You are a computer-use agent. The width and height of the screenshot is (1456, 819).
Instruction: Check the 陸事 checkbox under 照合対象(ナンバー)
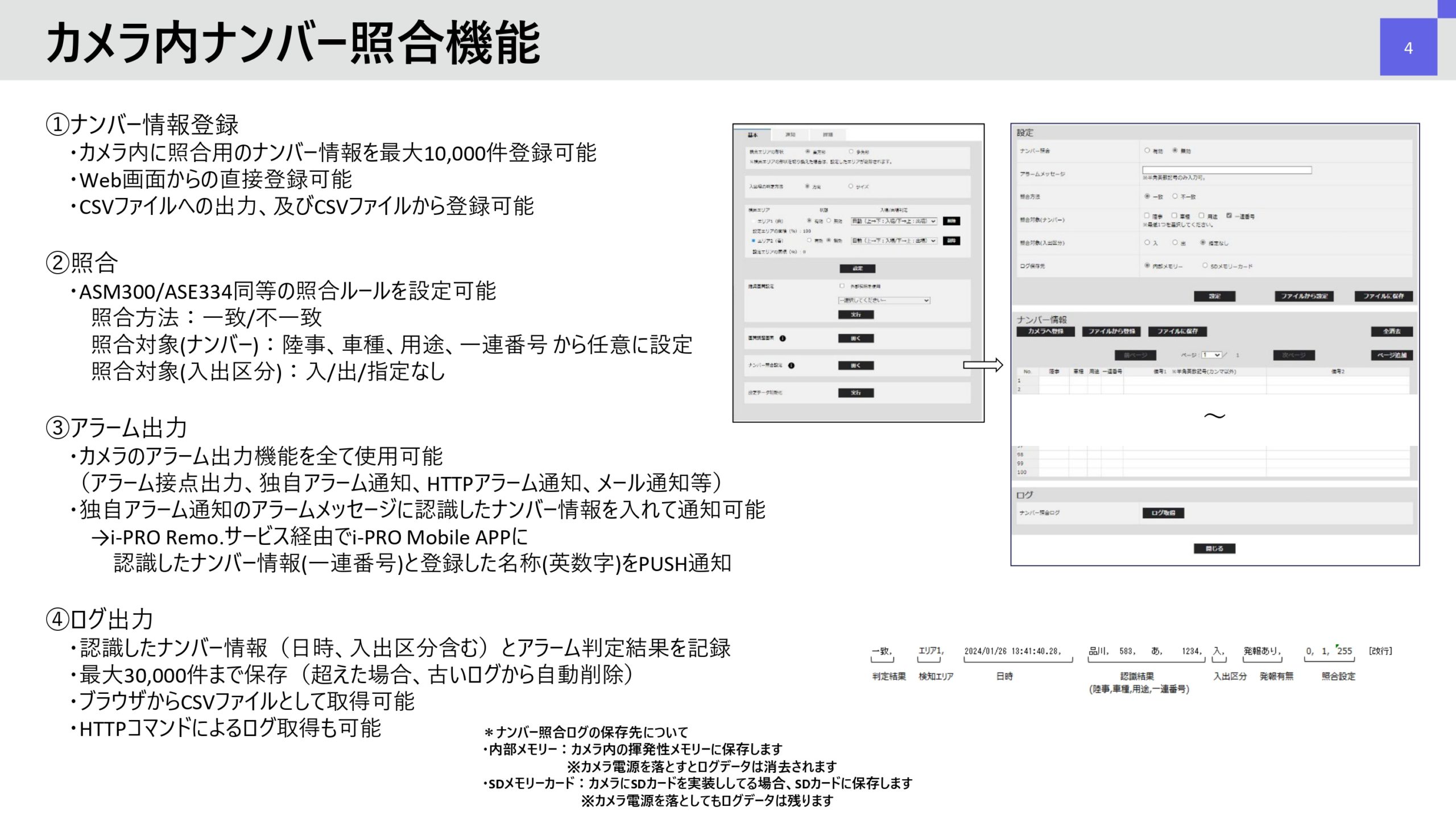click(1147, 216)
